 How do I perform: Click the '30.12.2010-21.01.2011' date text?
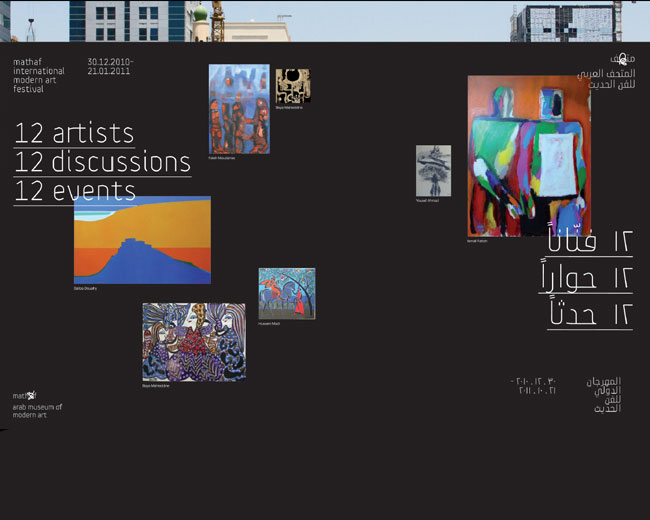[x=110, y=66]
